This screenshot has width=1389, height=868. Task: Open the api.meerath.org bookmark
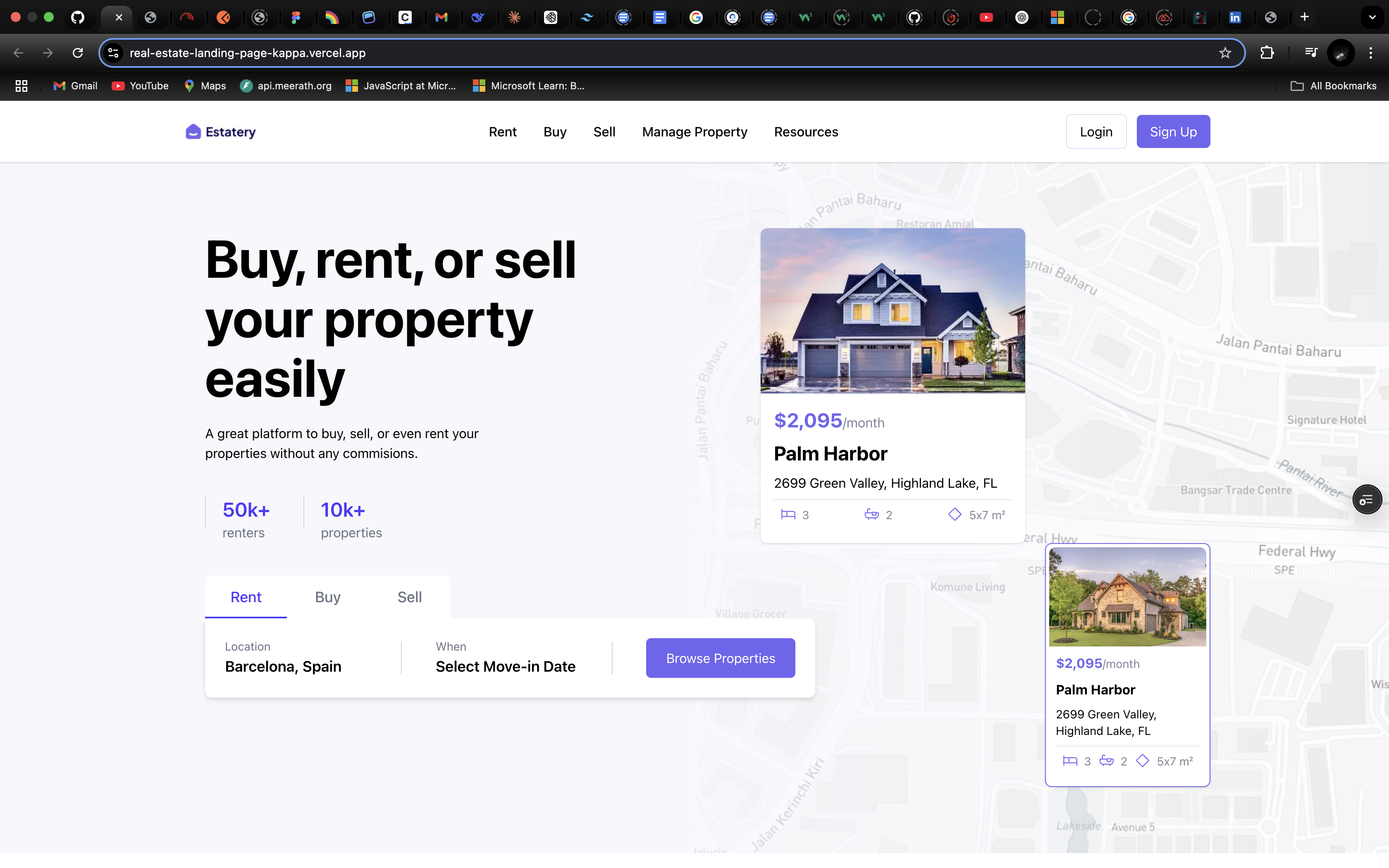coord(286,86)
